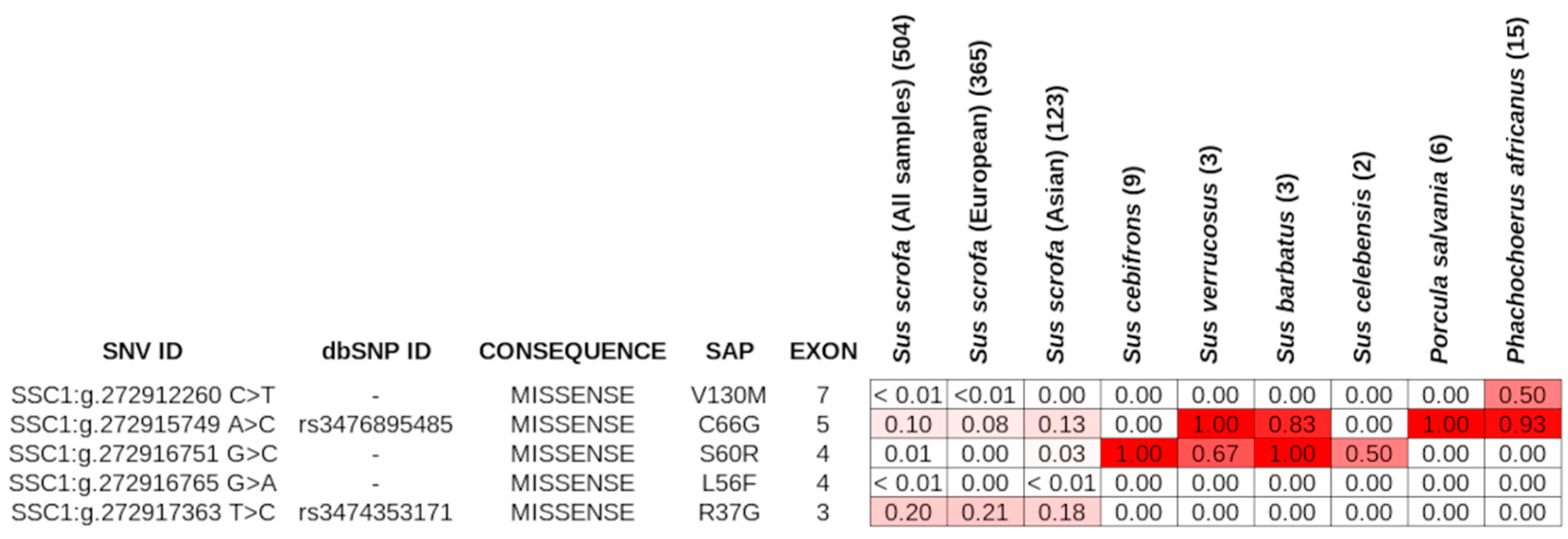Viewport: 1568px width, 539px height.
Task: Click the 0.67 frequency cell
Action: 1215,454
